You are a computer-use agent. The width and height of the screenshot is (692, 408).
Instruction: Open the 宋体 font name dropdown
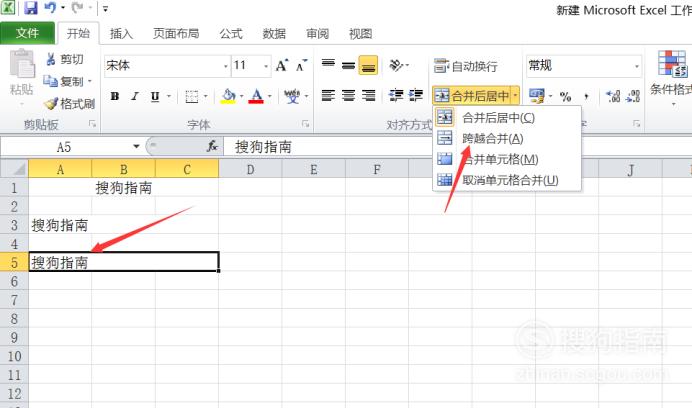coord(226,67)
